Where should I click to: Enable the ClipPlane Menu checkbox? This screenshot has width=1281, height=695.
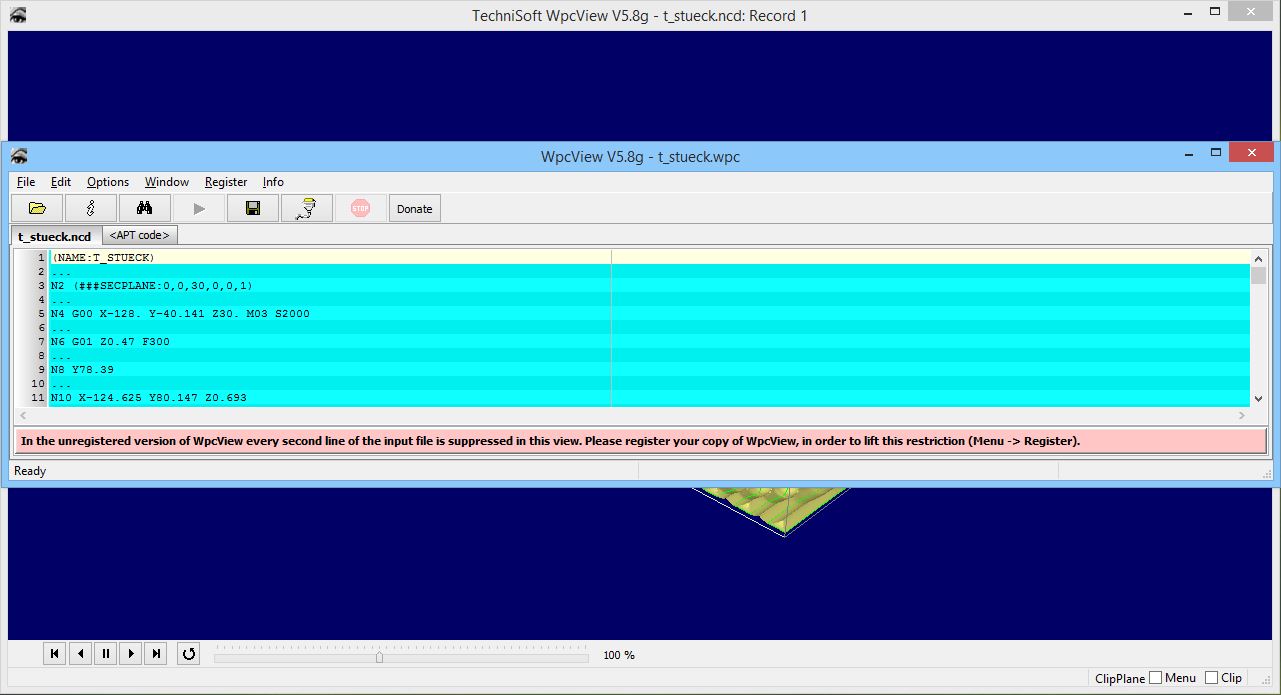[x=1156, y=678]
